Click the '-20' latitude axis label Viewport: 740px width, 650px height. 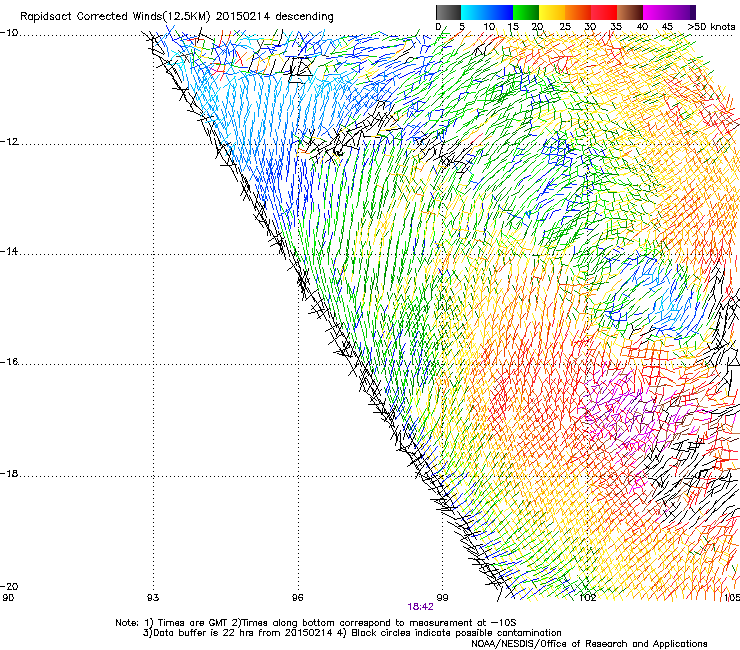[9, 586]
